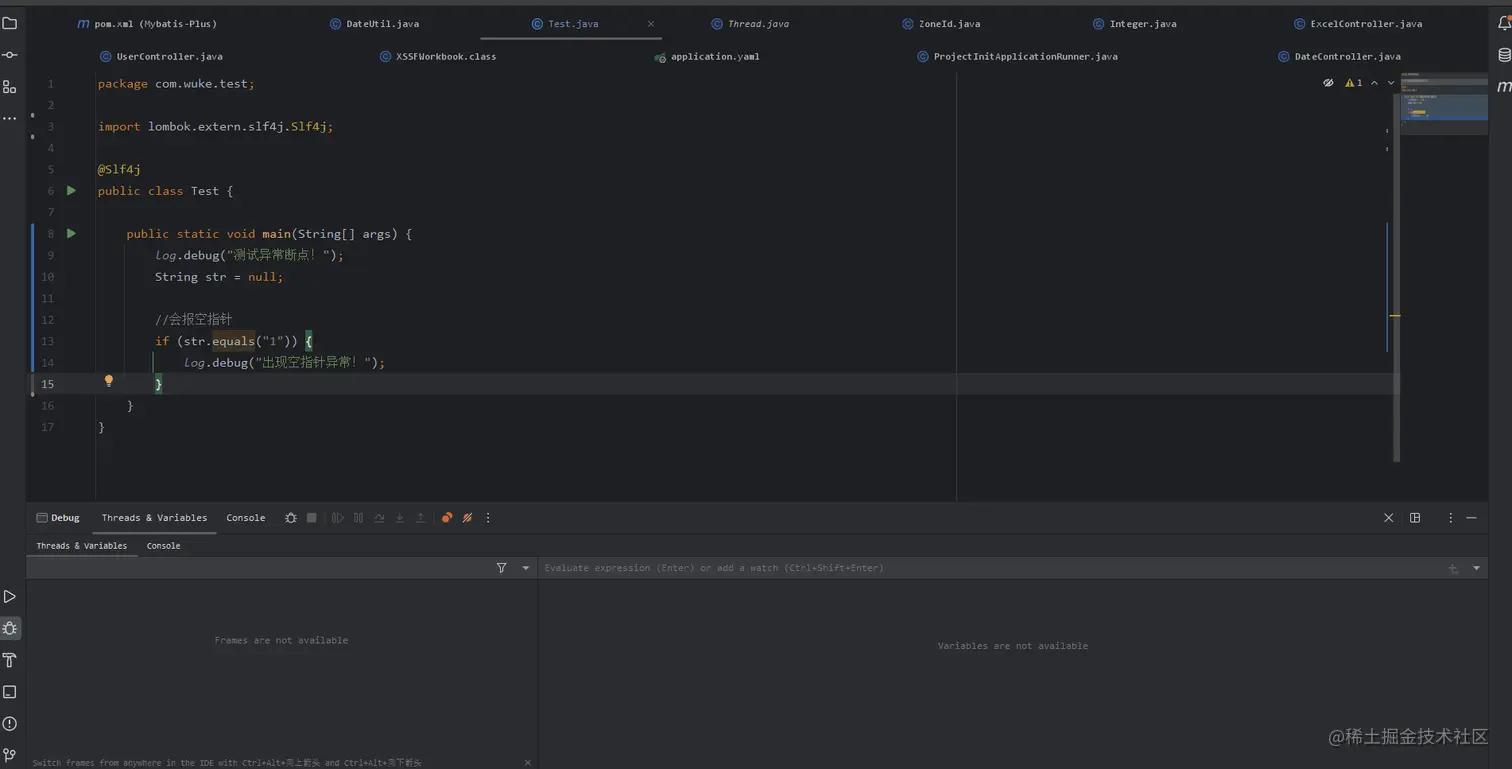This screenshot has width=1512, height=769.
Task: Open the Project tool window folder icon
Action: (x=10, y=23)
